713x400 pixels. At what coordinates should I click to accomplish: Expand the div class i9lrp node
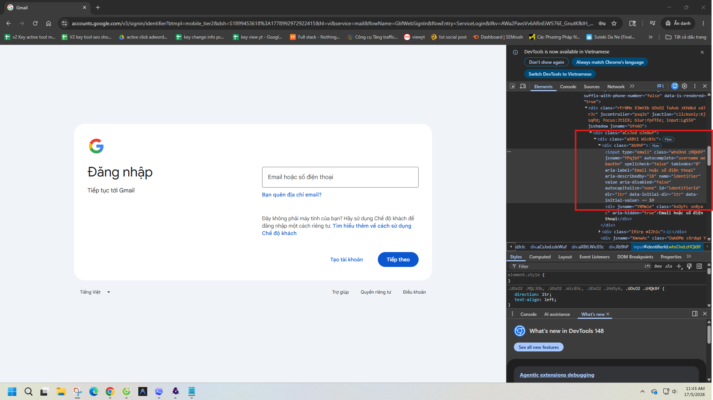click(600, 232)
